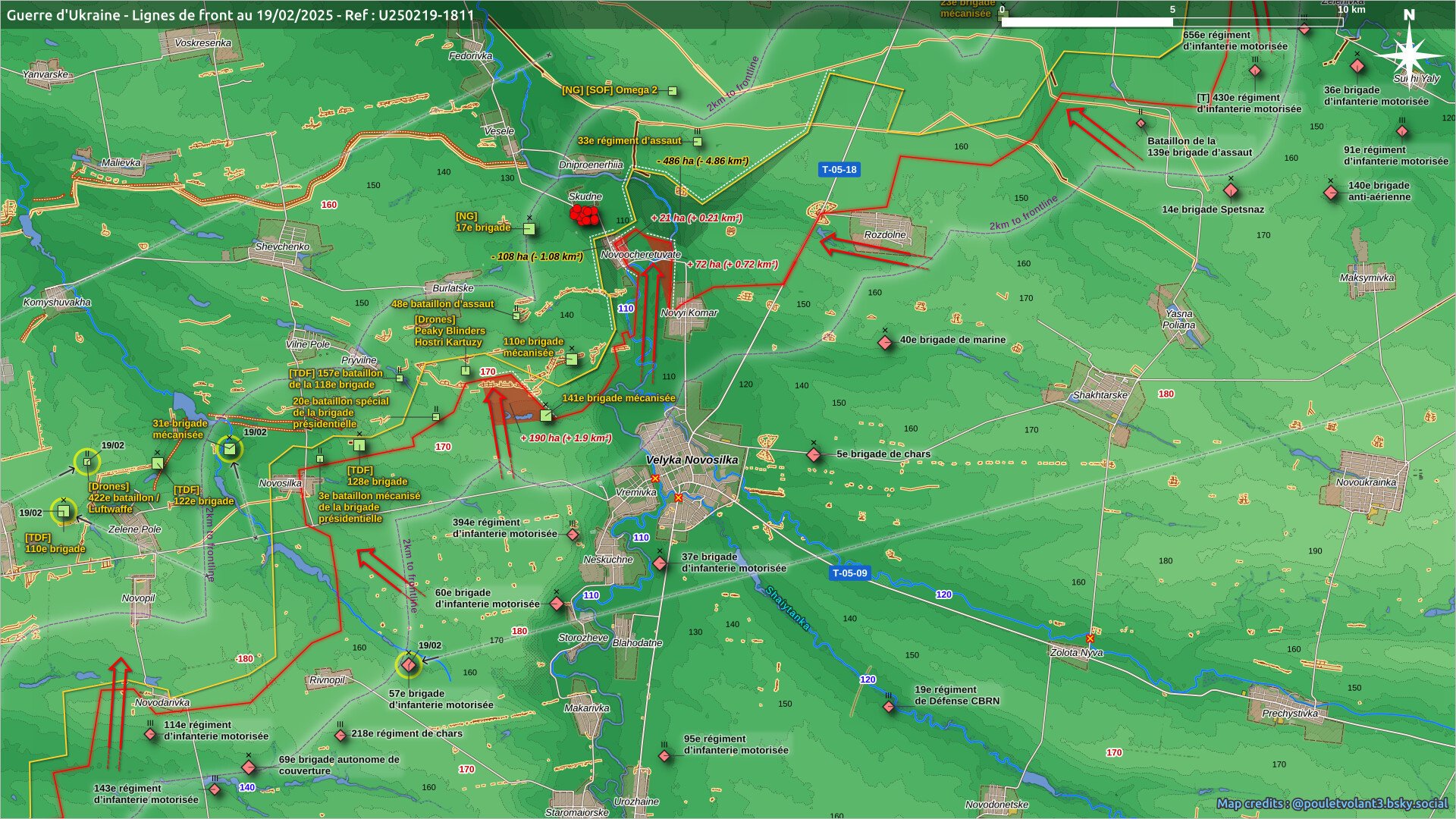Select the 19e régiment de Défense CBRN marker

pos(889,707)
